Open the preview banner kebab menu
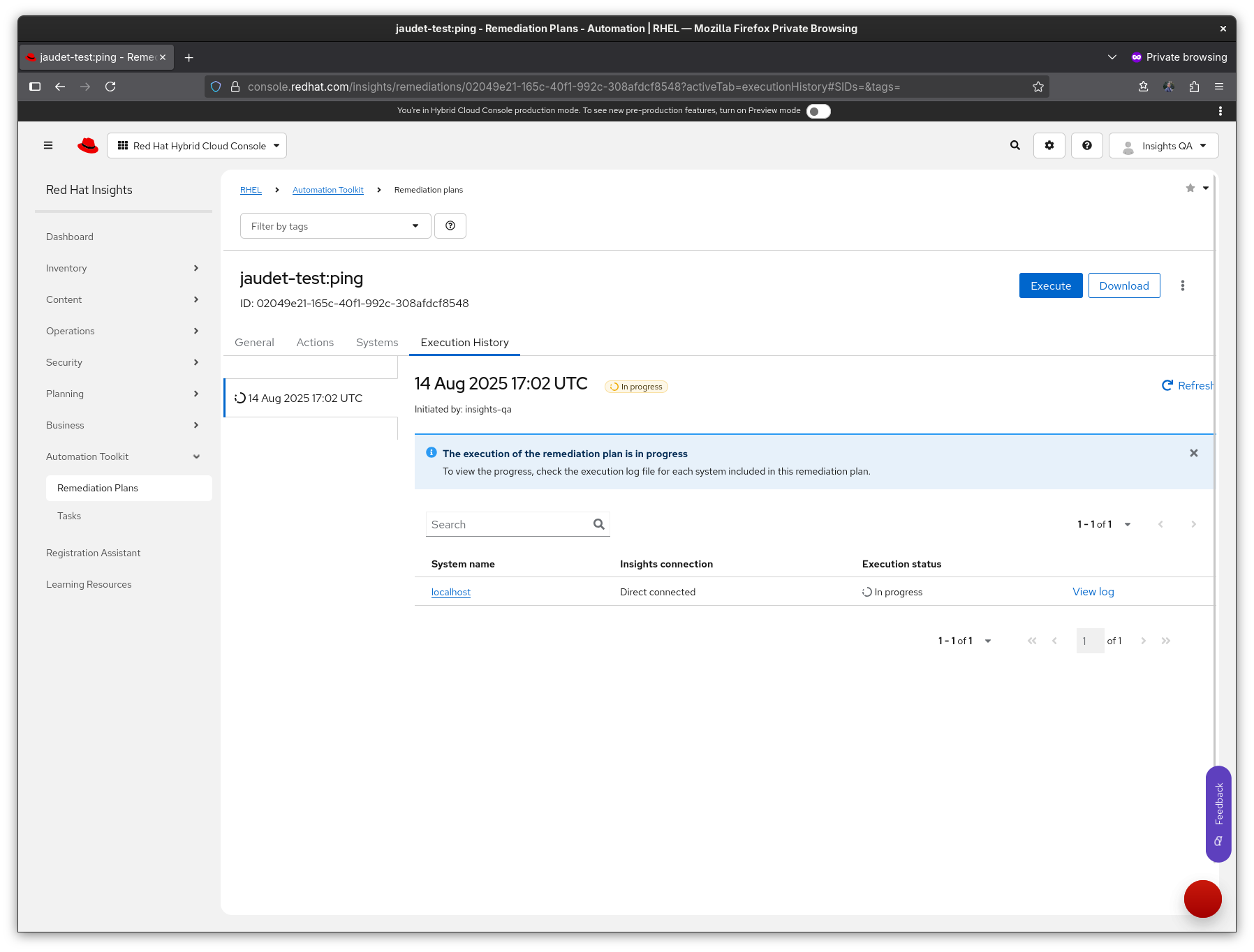This screenshot has height=952, width=1254. (1220, 111)
